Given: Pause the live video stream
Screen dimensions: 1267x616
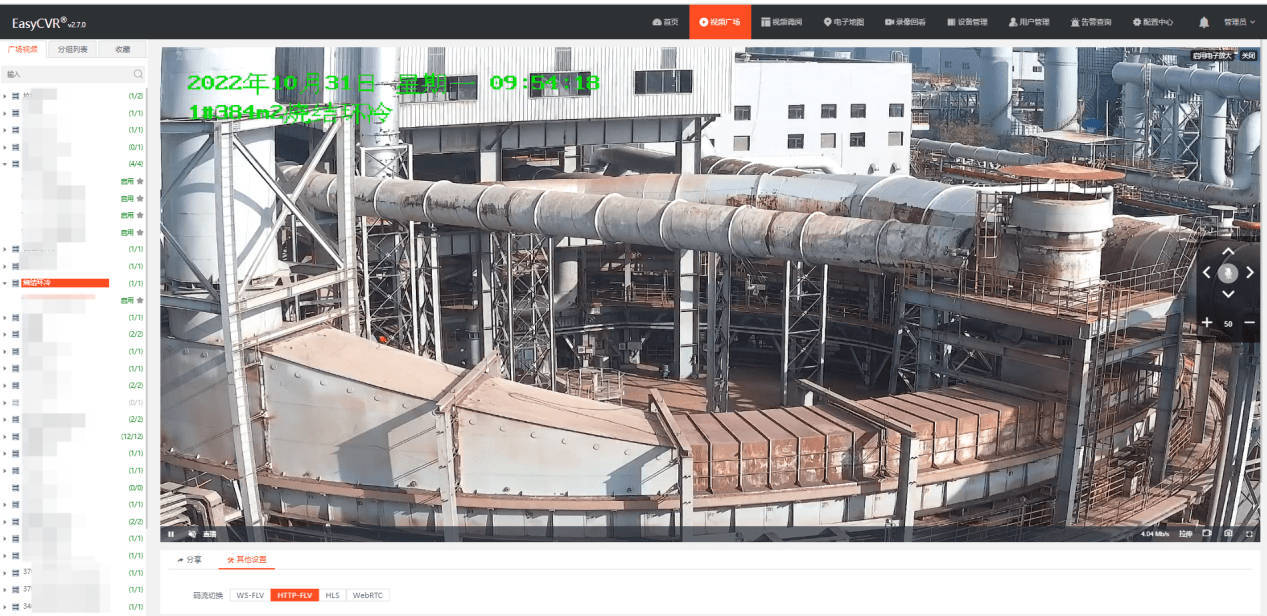Looking at the screenshot, I should coord(171,534).
